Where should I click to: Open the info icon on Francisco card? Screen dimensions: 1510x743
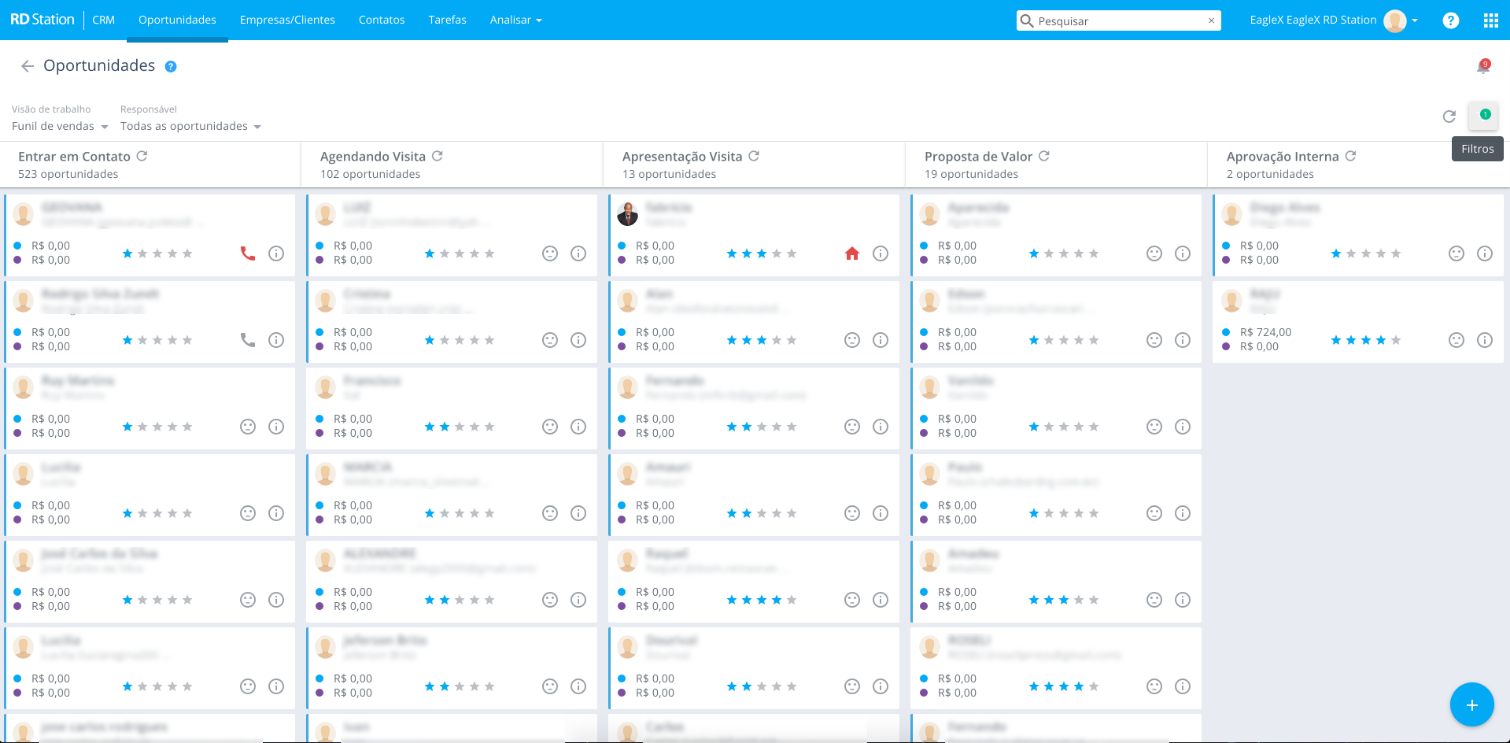point(578,426)
